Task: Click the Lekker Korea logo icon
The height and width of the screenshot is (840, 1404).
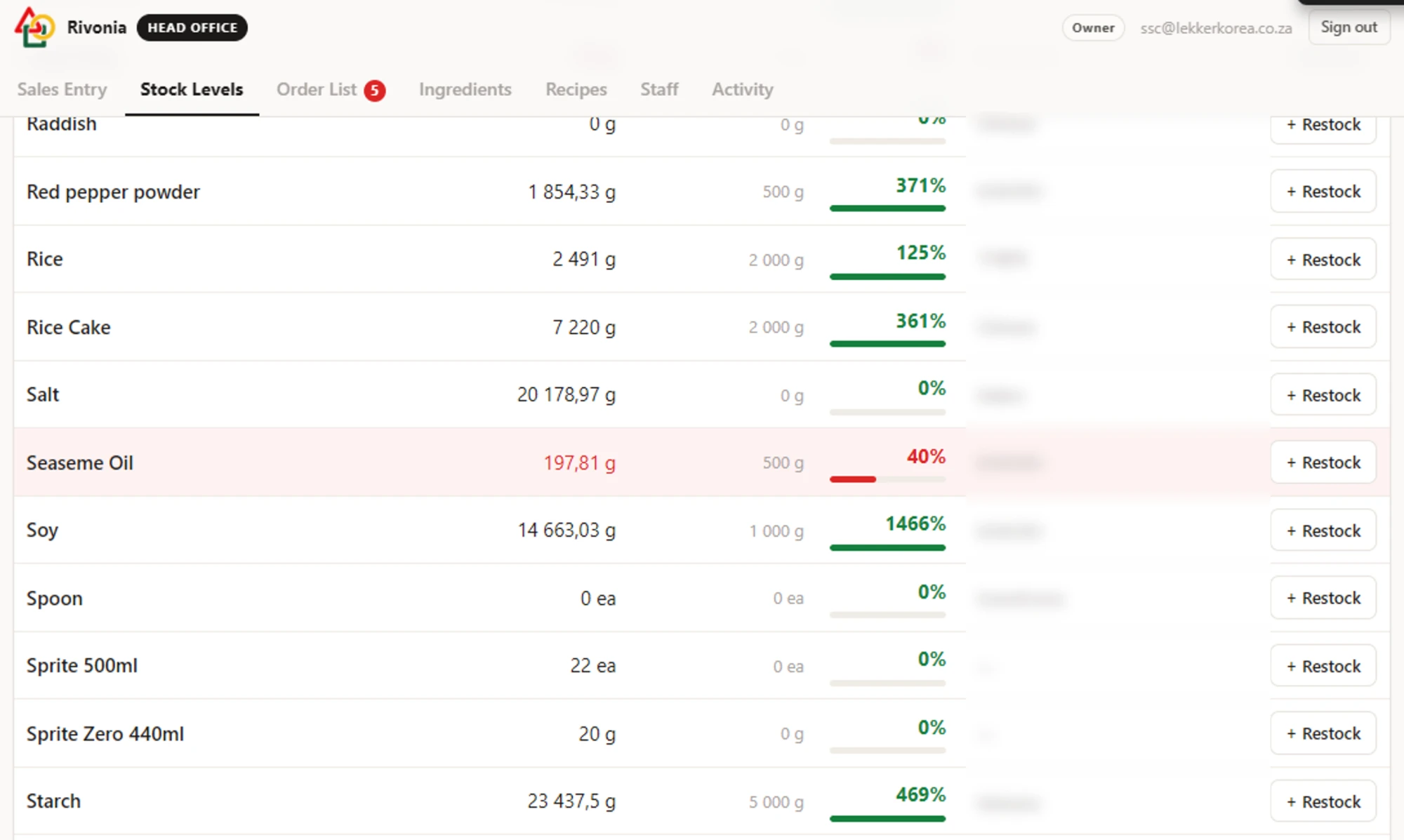Action: 34,27
